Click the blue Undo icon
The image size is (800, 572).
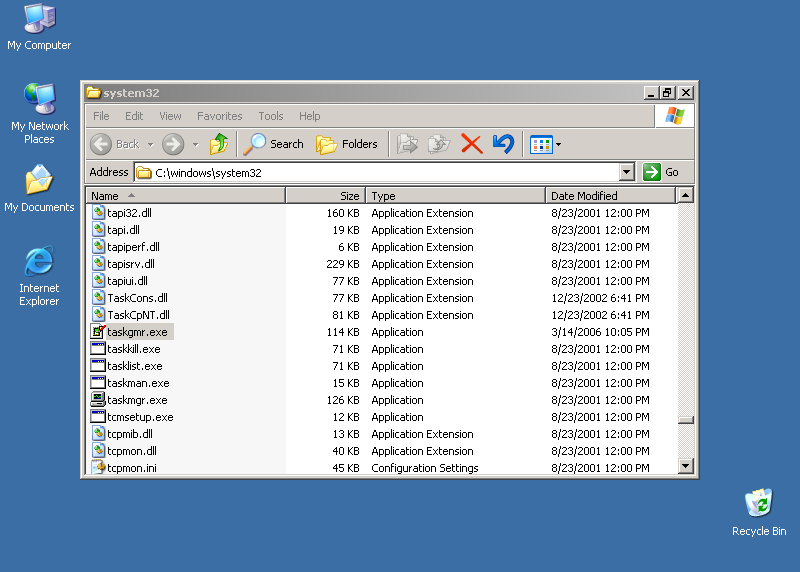pyautogui.click(x=504, y=144)
